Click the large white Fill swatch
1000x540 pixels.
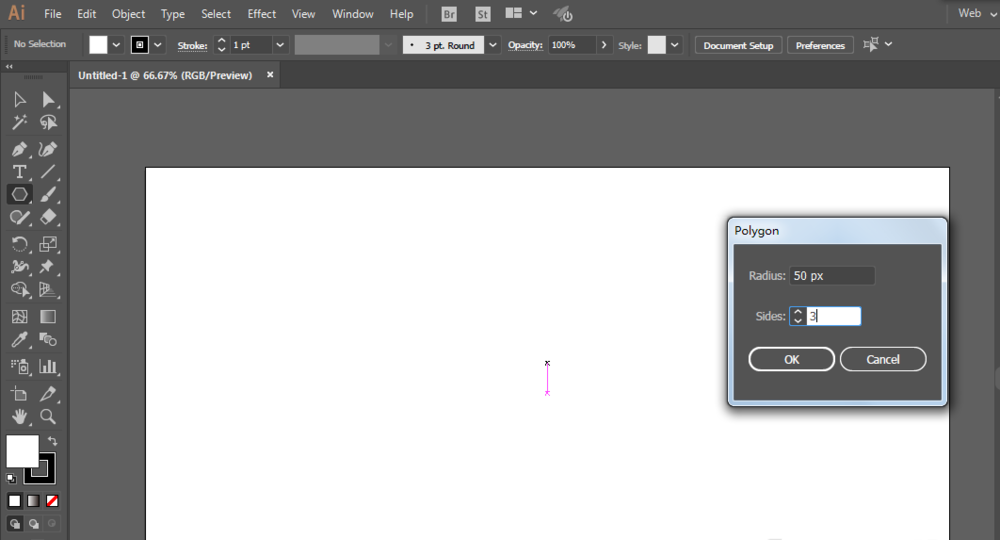coord(22,451)
